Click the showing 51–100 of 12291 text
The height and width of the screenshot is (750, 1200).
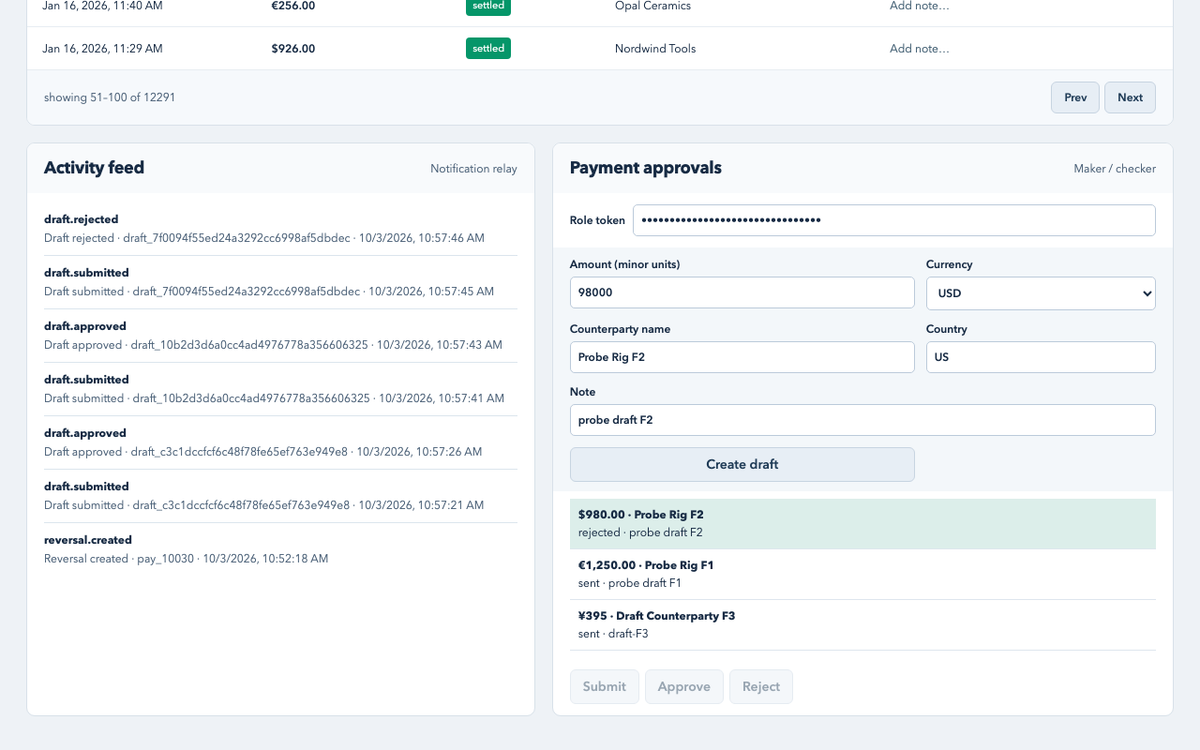coord(110,97)
